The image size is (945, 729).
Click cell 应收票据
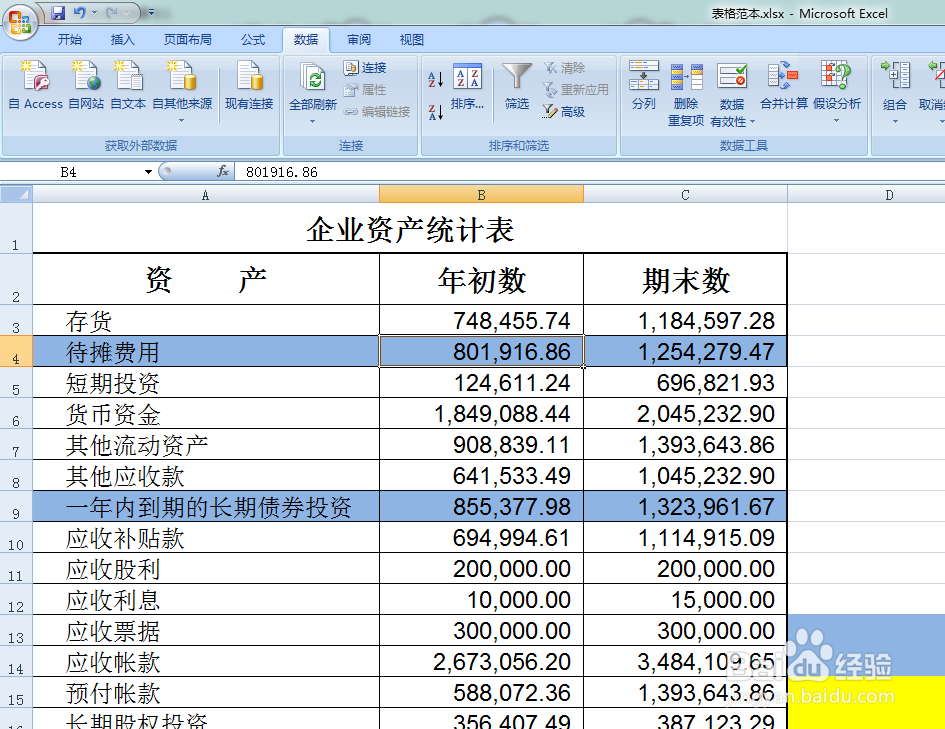click(x=206, y=631)
